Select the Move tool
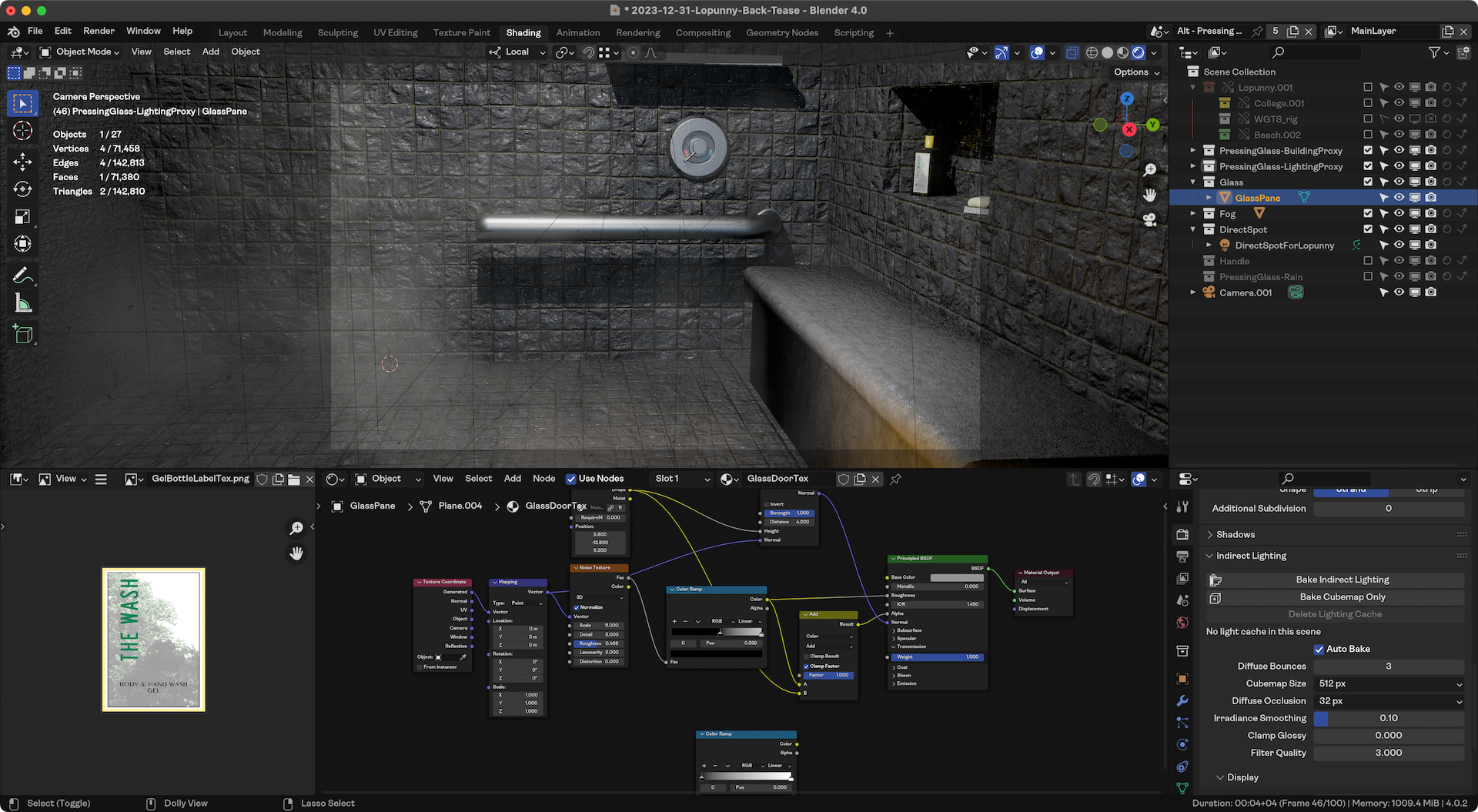Viewport: 1478px width, 812px height. [22, 161]
